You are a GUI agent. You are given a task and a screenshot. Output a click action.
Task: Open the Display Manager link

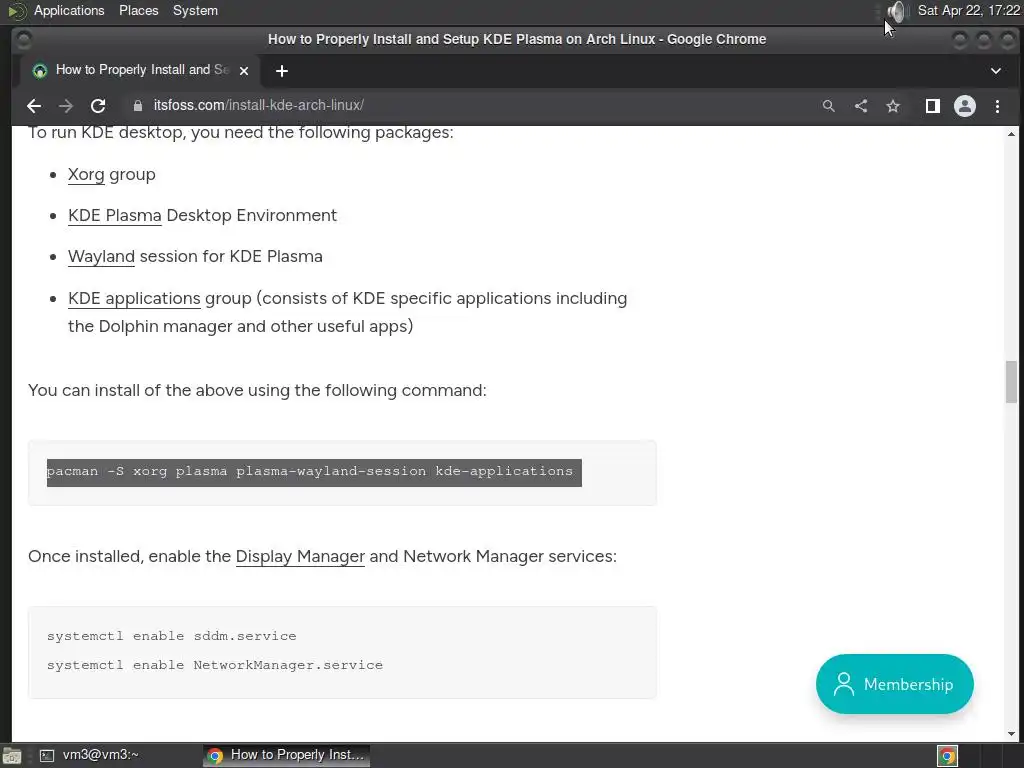[x=300, y=556]
